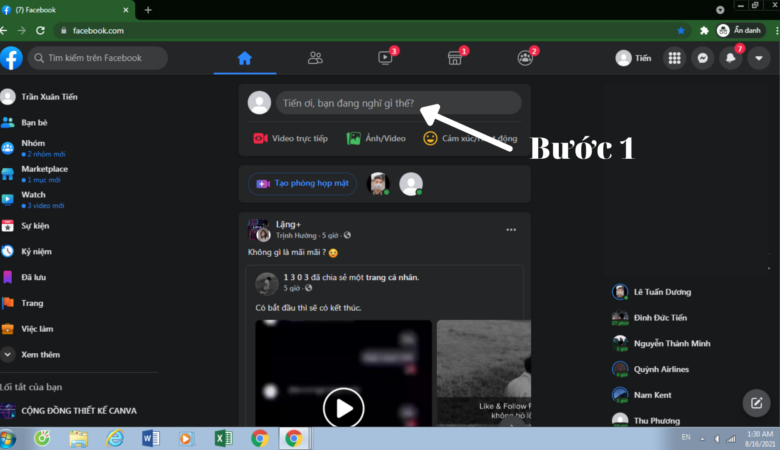The width and height of the screenshot is (780, 450).
Task: Open the Marketplace tab in the top navigation
Action: 455,58
